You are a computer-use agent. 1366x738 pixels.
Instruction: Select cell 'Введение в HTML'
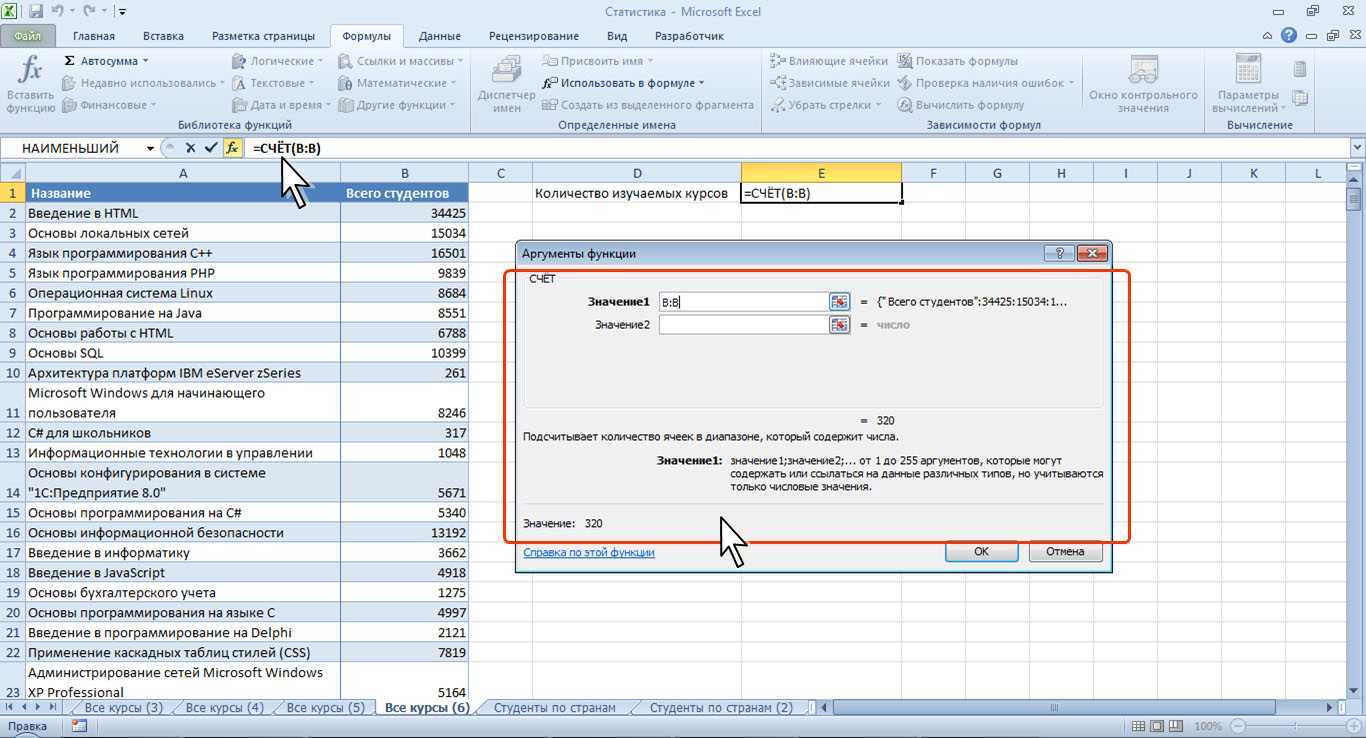point(183,213)
